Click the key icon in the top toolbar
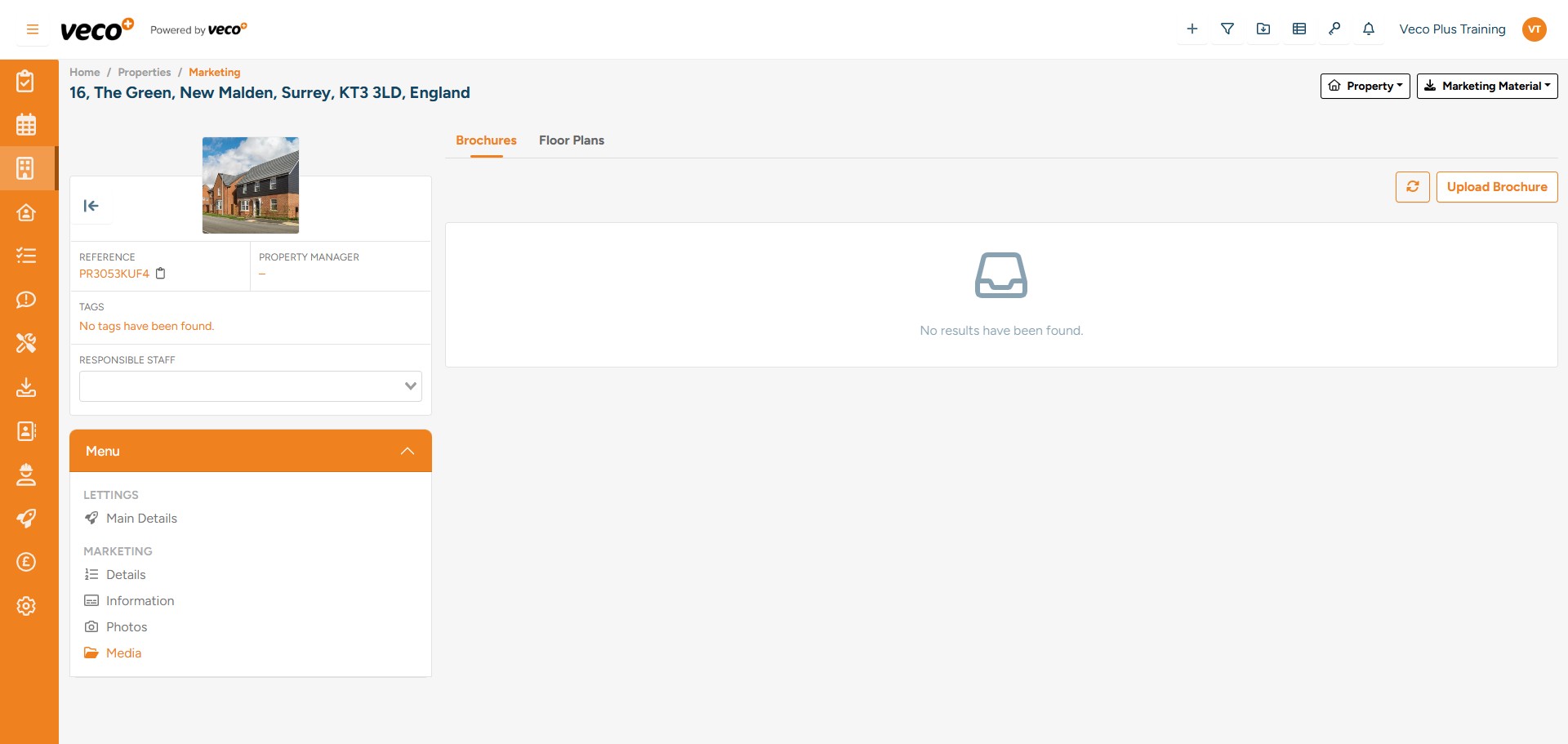Image resolution: width=1568 pixels, height=744 pixels. point(1334,29)
